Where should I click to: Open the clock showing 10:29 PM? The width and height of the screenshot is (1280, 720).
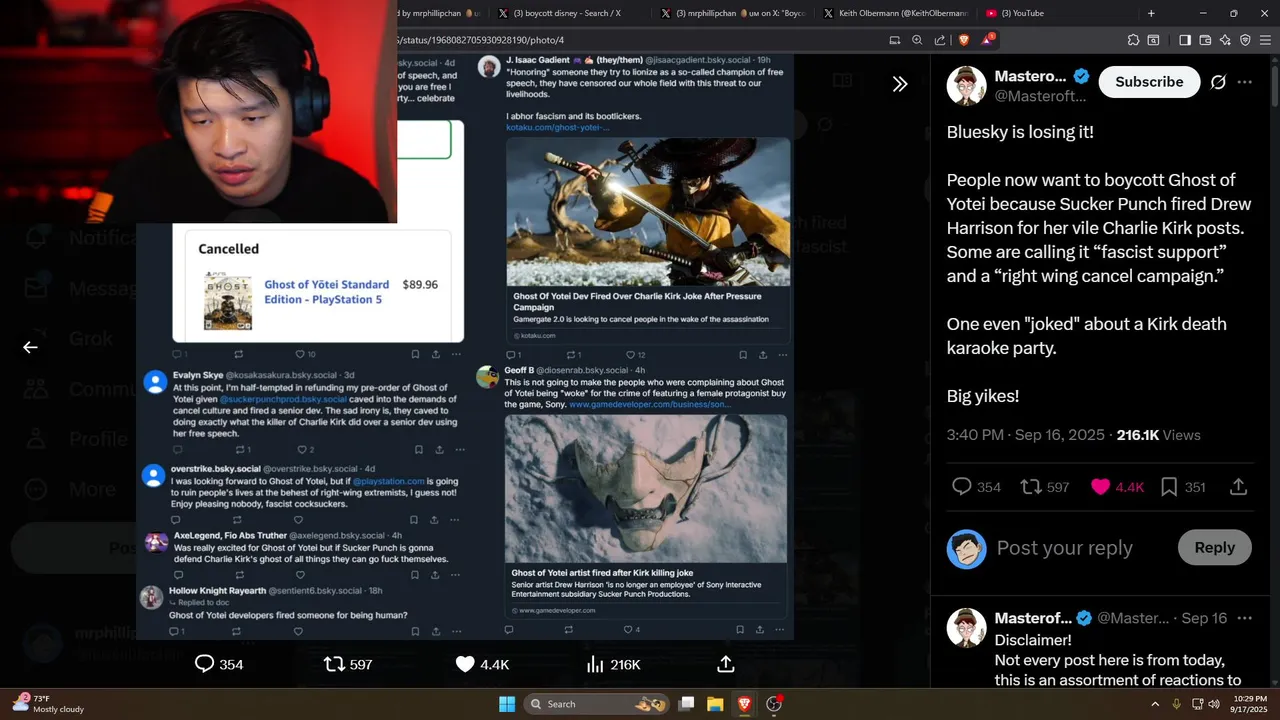pyautogui.click(x=1250, y=704)
